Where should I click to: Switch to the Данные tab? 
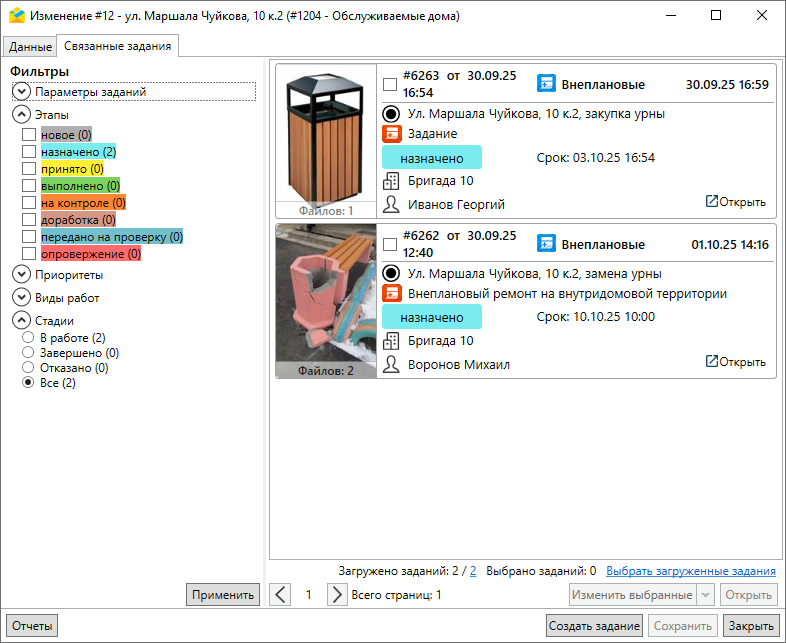[30, 46]
